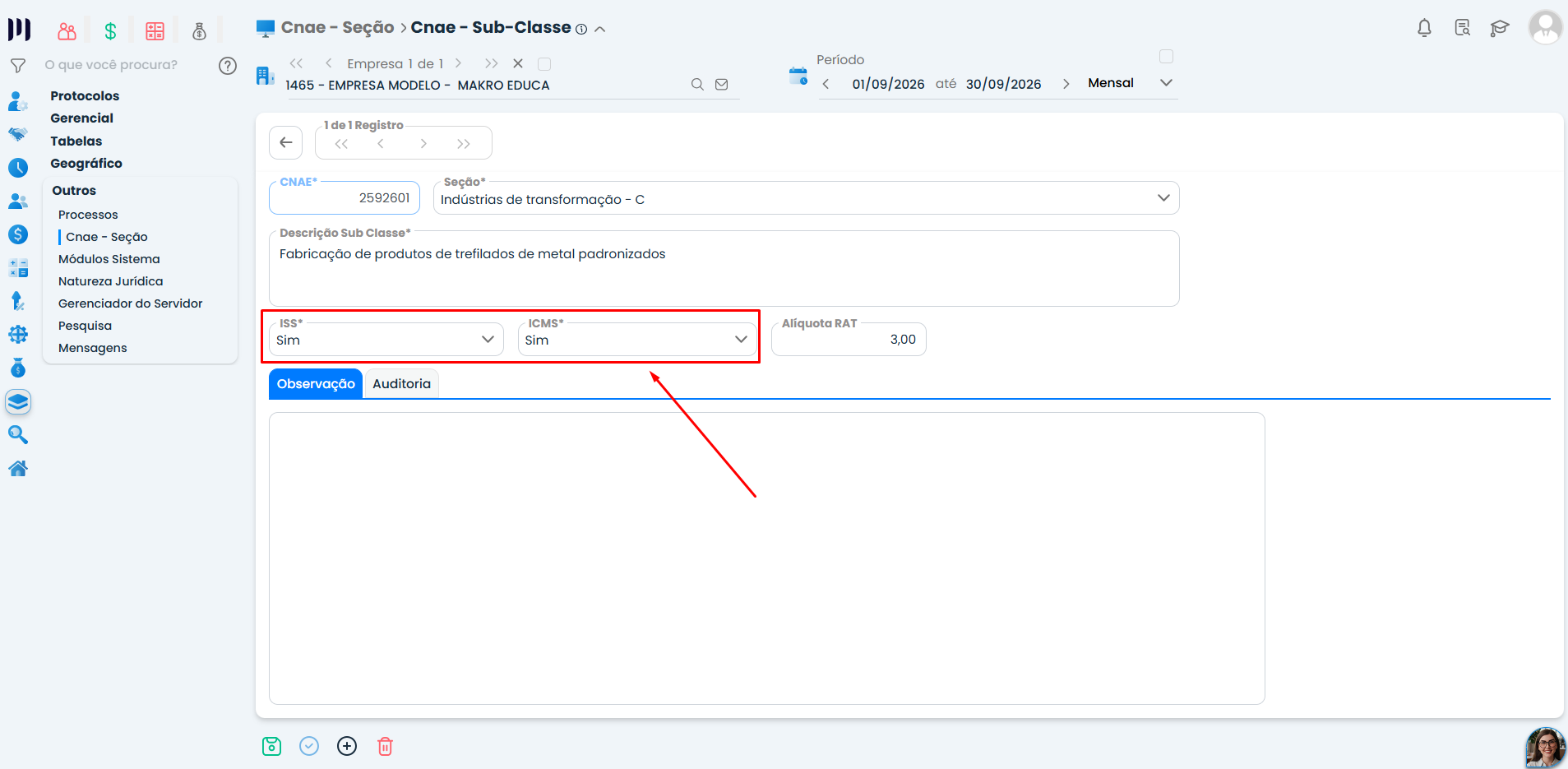Click the sidebar magnifier search icon
This screenshot has height=769, width=1568.
click(18, 434)
